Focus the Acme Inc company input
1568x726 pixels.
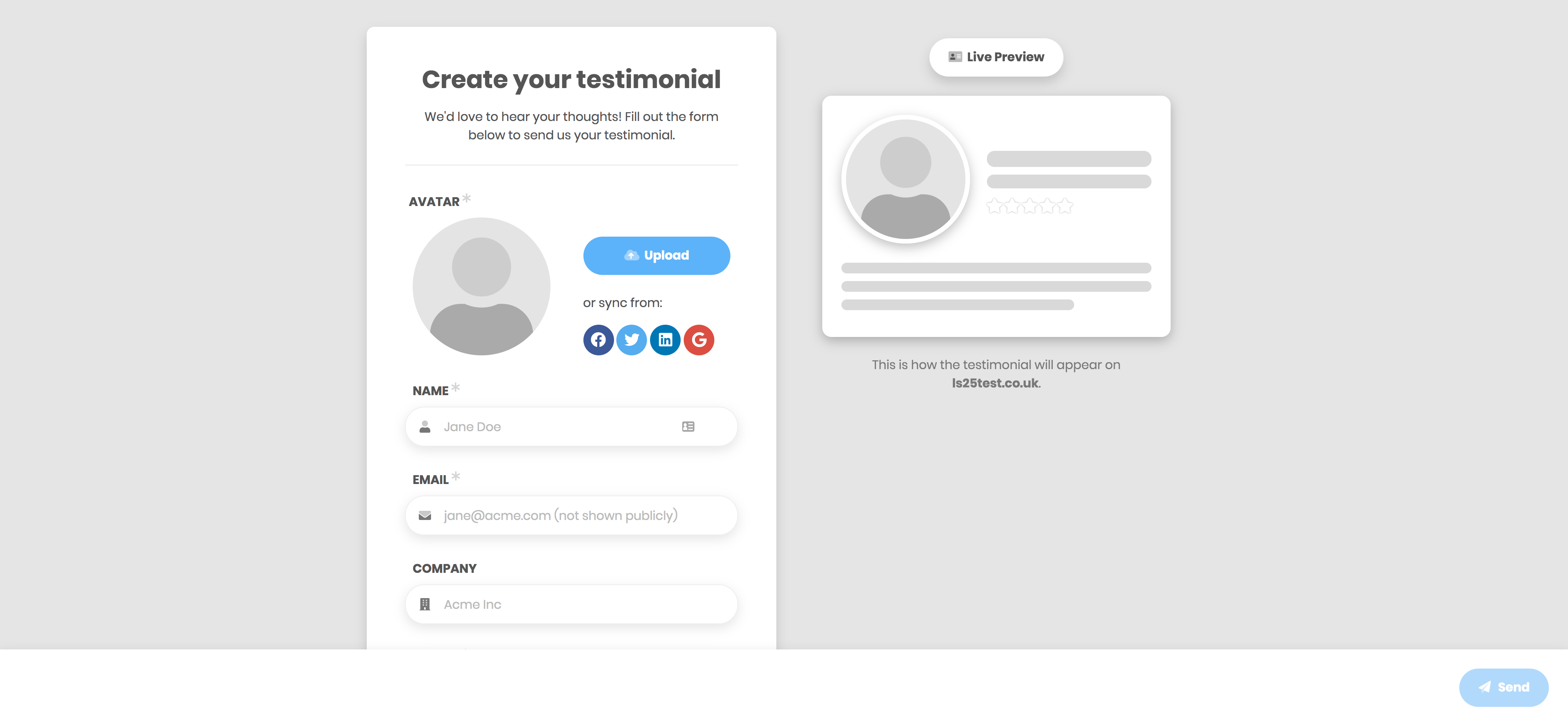(571, 604)
